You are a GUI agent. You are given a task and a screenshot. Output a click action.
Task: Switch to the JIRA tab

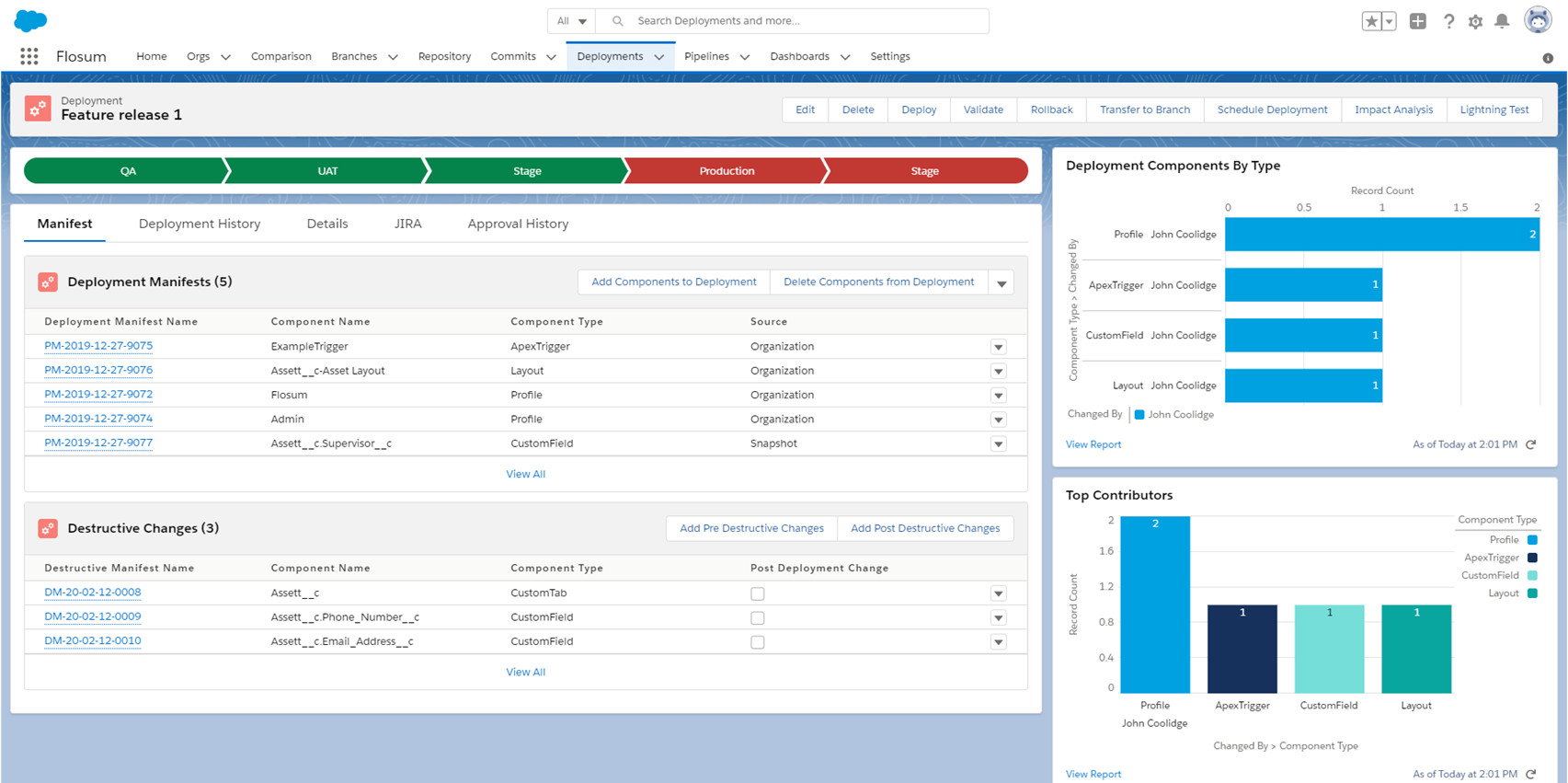point(408,224)
